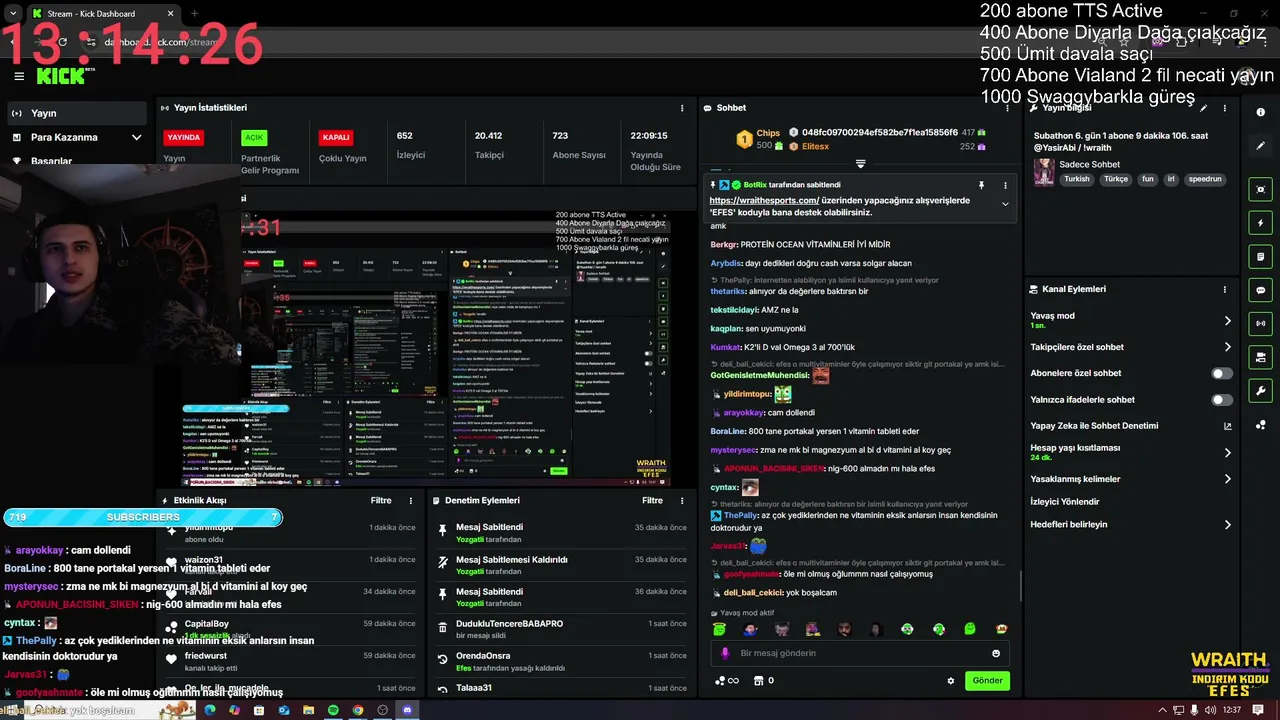
Task: Open Chrome from the taskbar
Action: click(358, 710)
